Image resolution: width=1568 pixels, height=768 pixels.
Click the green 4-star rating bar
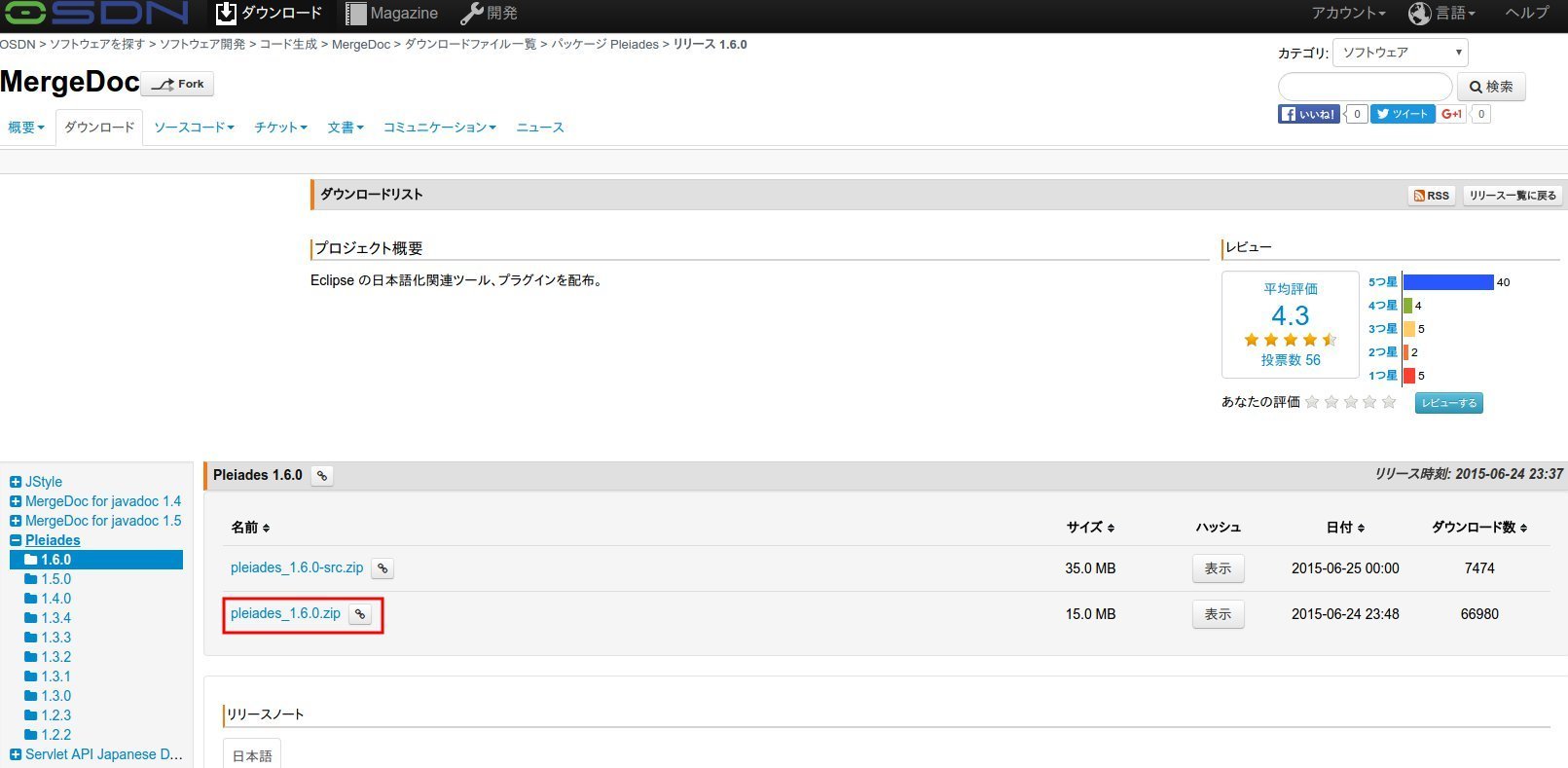tap(1407, 306)
